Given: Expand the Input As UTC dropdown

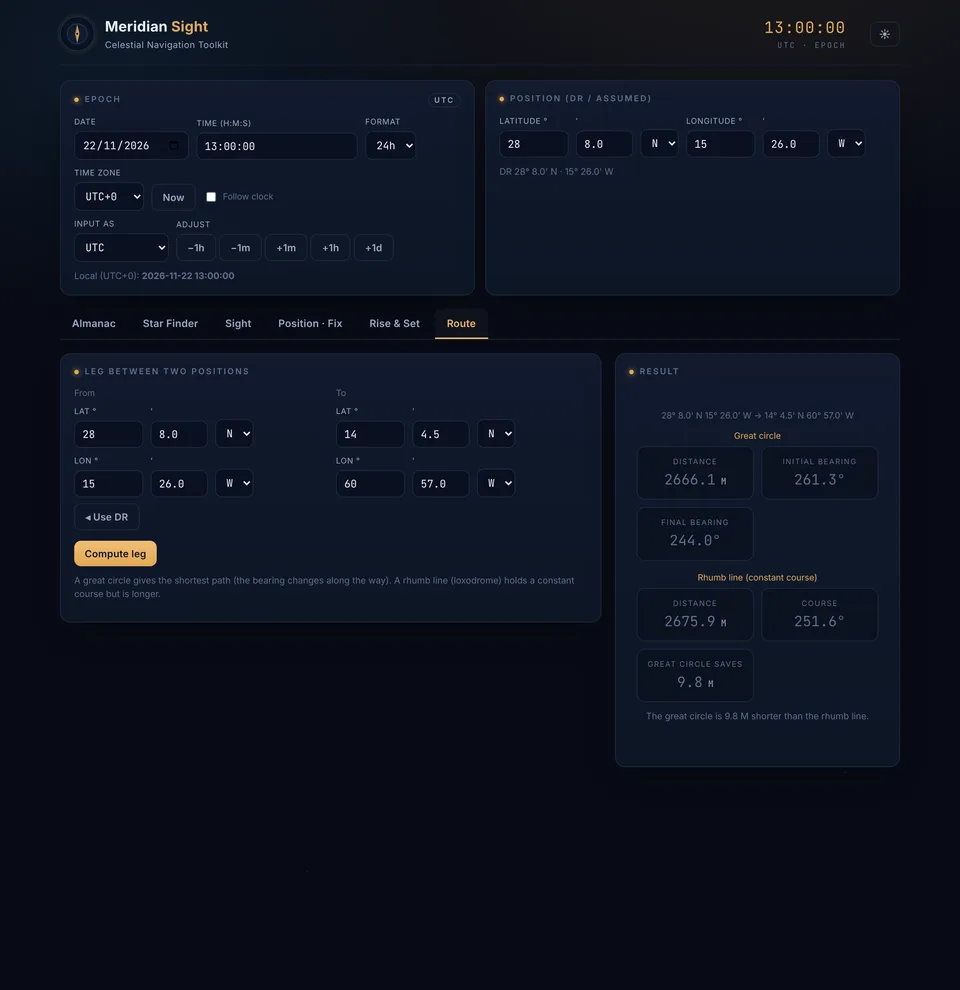Looking at the screenshot, I should coord(121,248).
